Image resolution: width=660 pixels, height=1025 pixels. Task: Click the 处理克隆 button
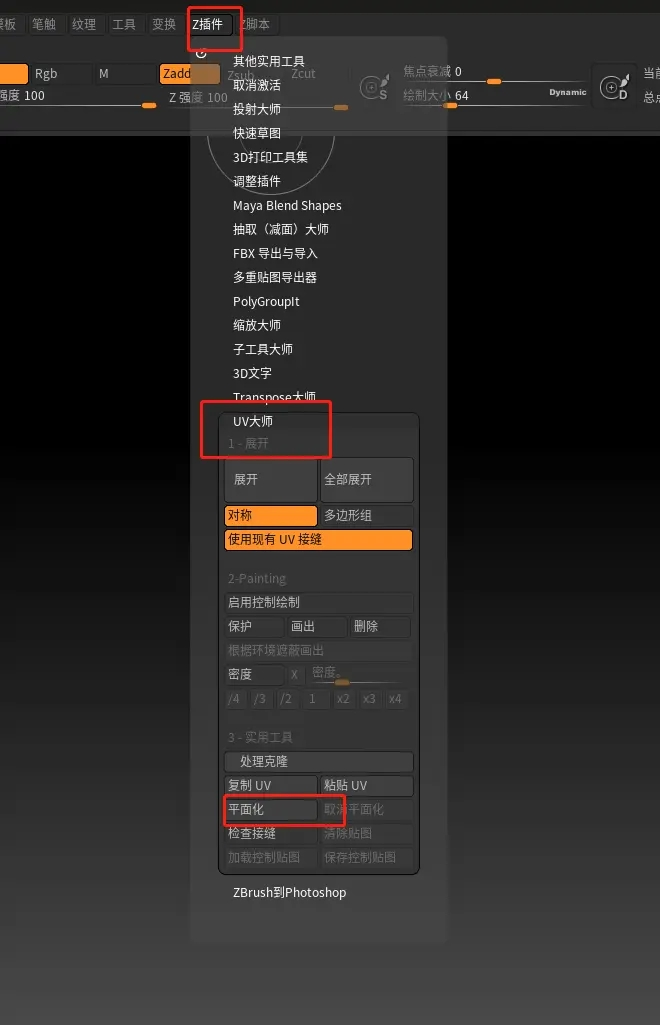[x=318, y=762]
